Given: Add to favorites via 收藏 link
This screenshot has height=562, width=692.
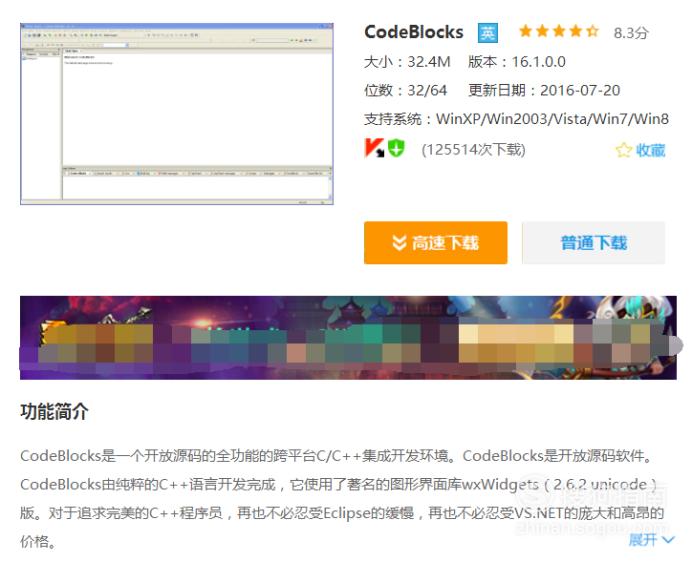Looking at the screenshot, I should 650,150.
